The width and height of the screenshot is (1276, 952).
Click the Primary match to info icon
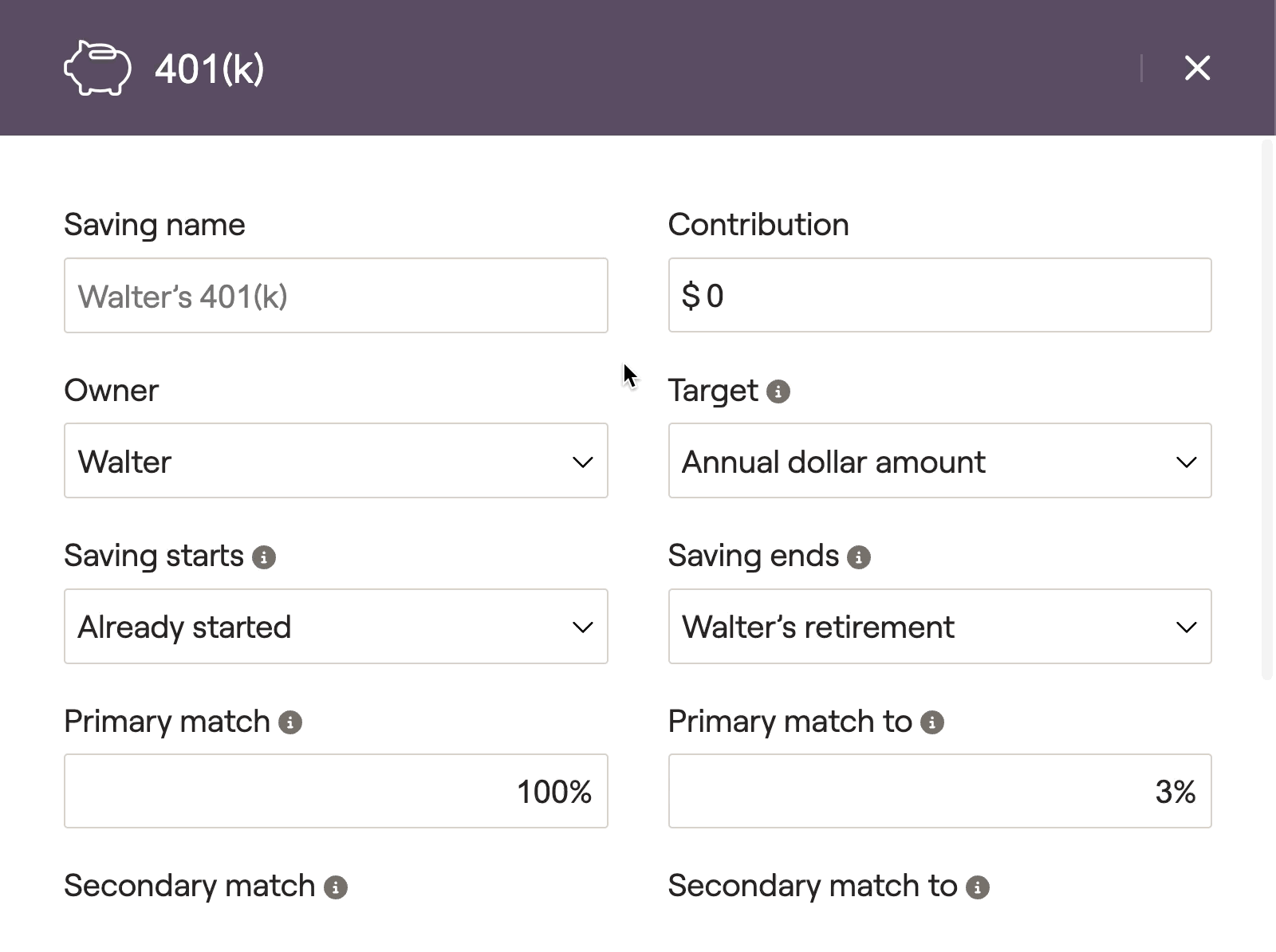click(932, 722)
